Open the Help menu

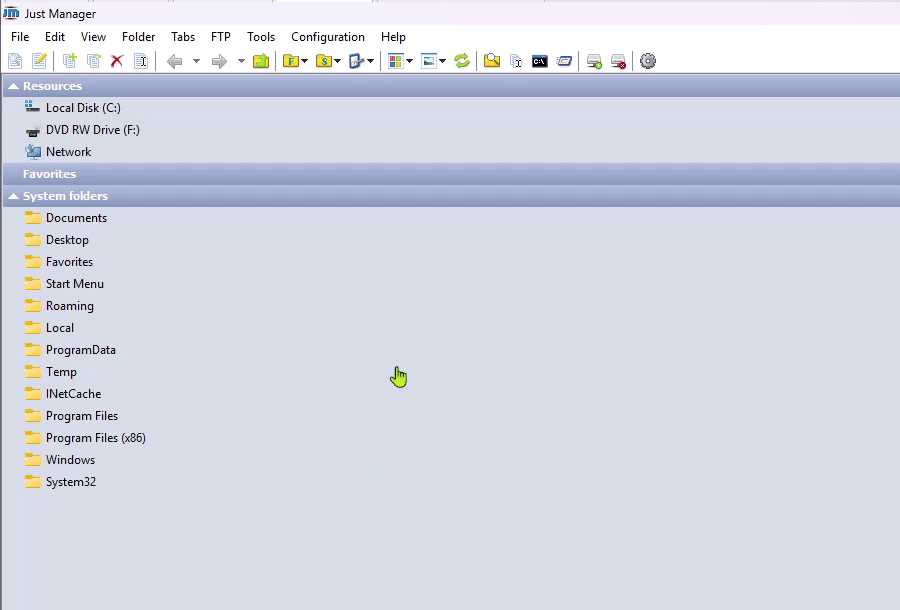[x=393, y=37]
